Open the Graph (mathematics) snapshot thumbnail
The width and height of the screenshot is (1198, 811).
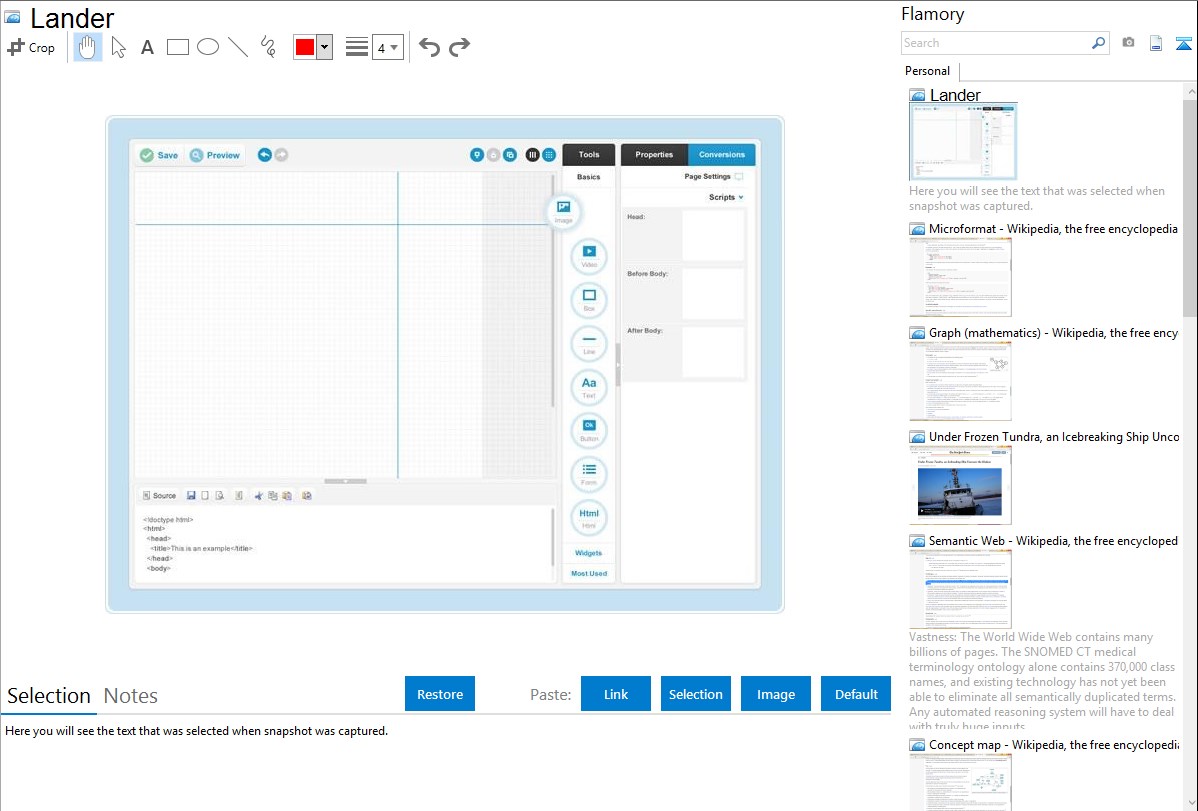point(960,381)
